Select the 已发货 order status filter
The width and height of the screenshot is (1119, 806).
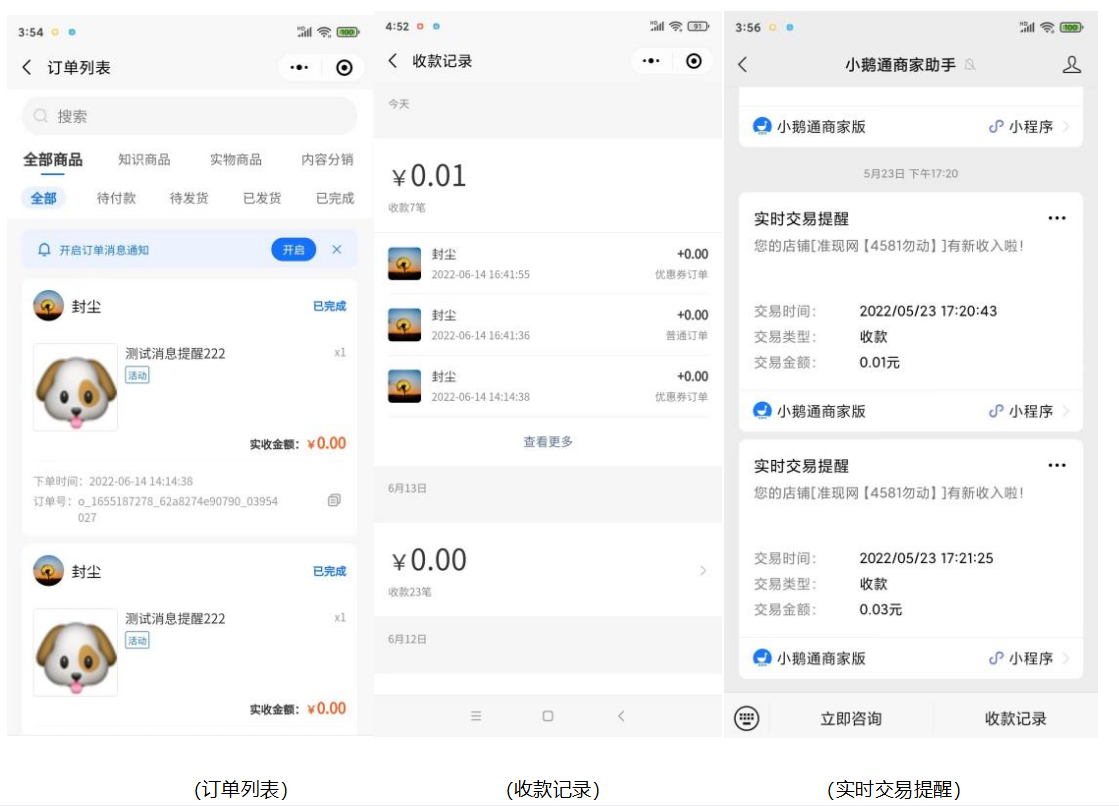pos(262,198)
